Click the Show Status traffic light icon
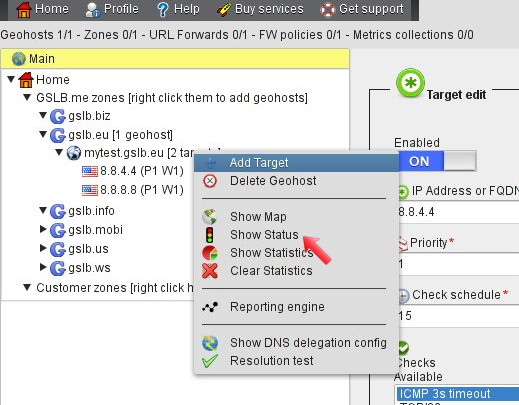 coord(210,235)
